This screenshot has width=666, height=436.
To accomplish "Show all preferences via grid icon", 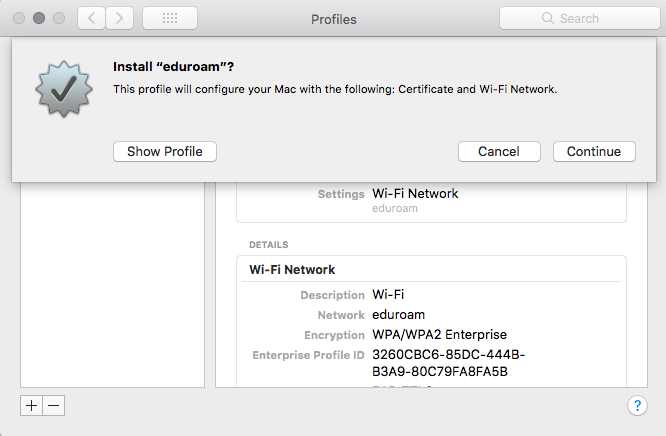I will tap(170, 18).
